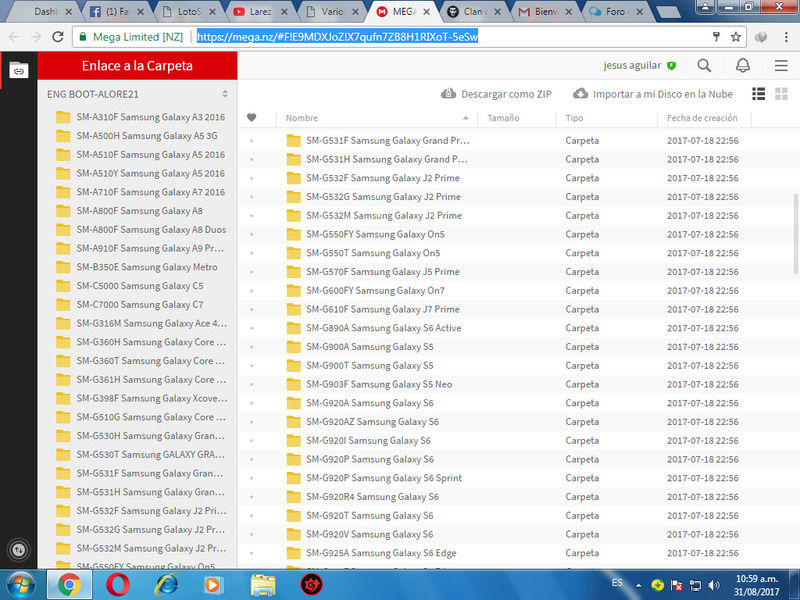The image size is (800, 600).
Task: Click favourite dot for SM-G920T Galaxy S6 row
Action: click(x=252, y=516)
